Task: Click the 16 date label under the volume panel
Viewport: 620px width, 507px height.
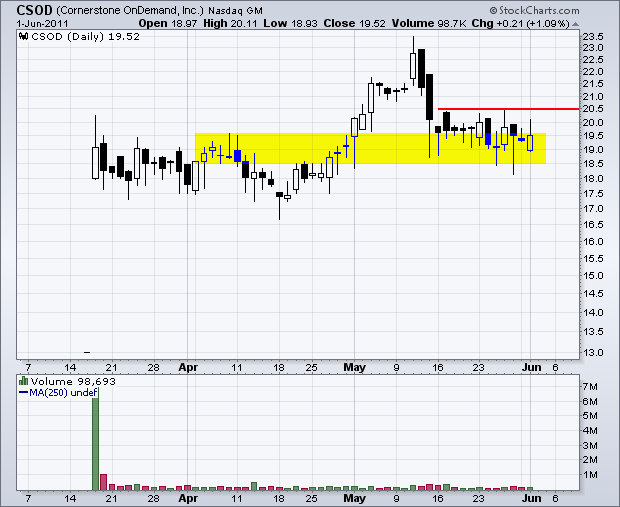Action: (437, 498)
